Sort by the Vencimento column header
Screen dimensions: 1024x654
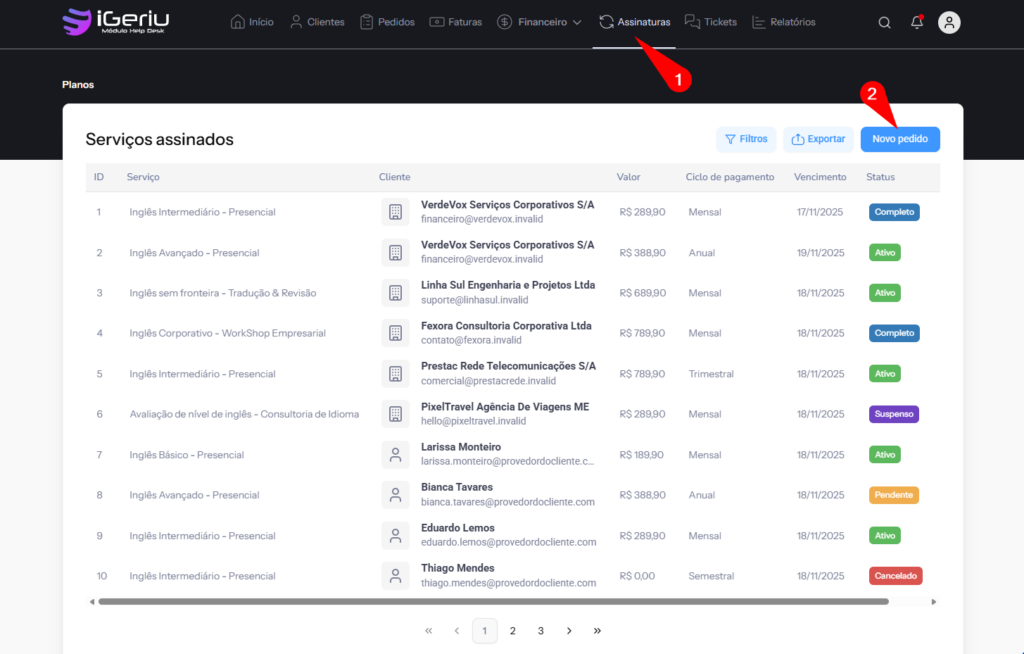tap(820, 177)
